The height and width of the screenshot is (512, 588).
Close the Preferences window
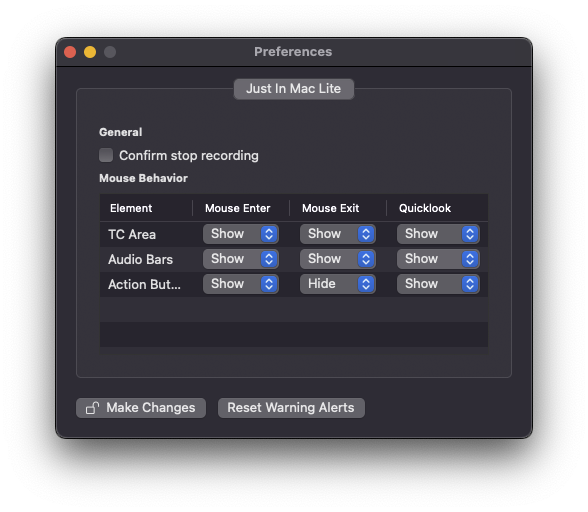(70, 52)
